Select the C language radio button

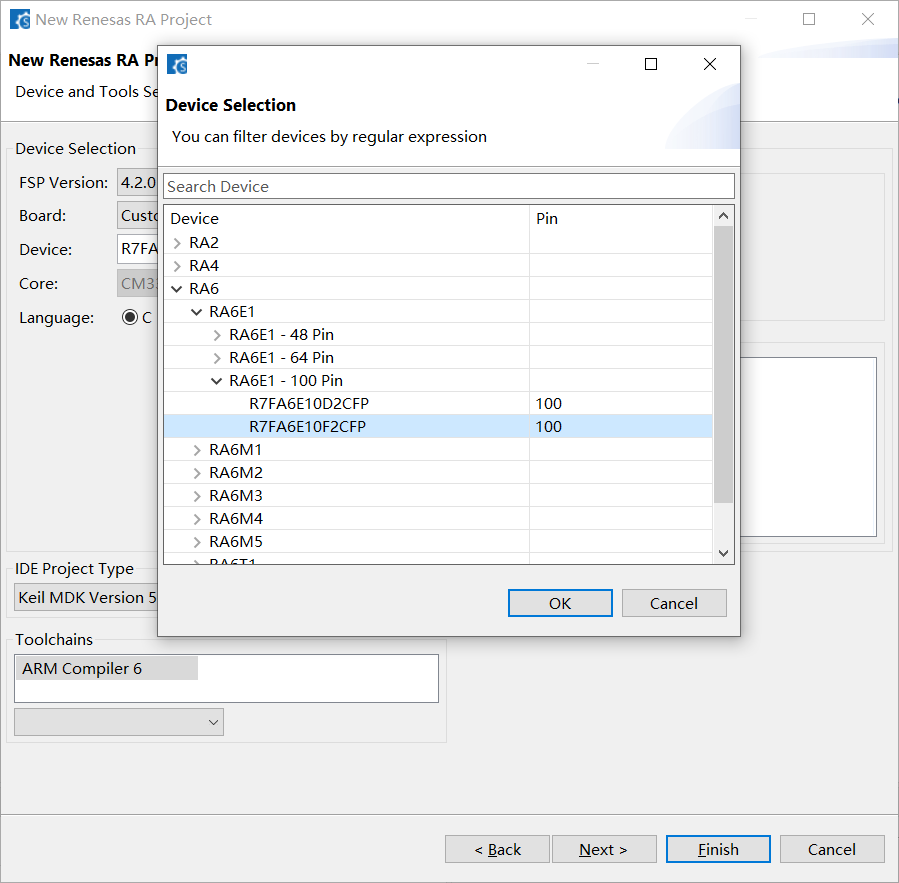[x=130, y=317]
